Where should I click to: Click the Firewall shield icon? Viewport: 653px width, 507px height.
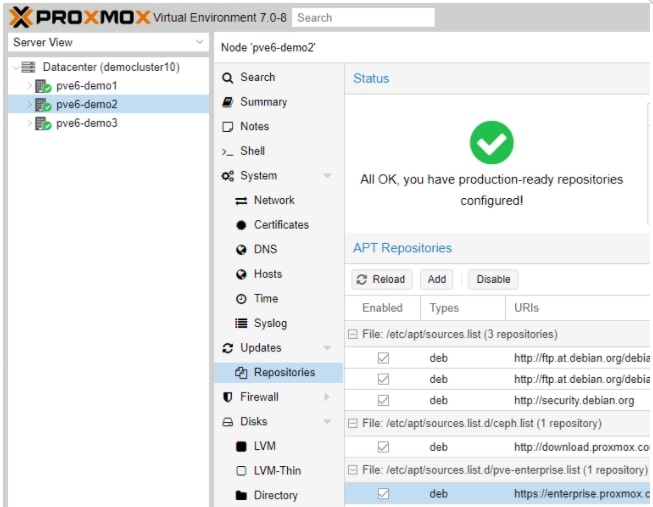227,397
